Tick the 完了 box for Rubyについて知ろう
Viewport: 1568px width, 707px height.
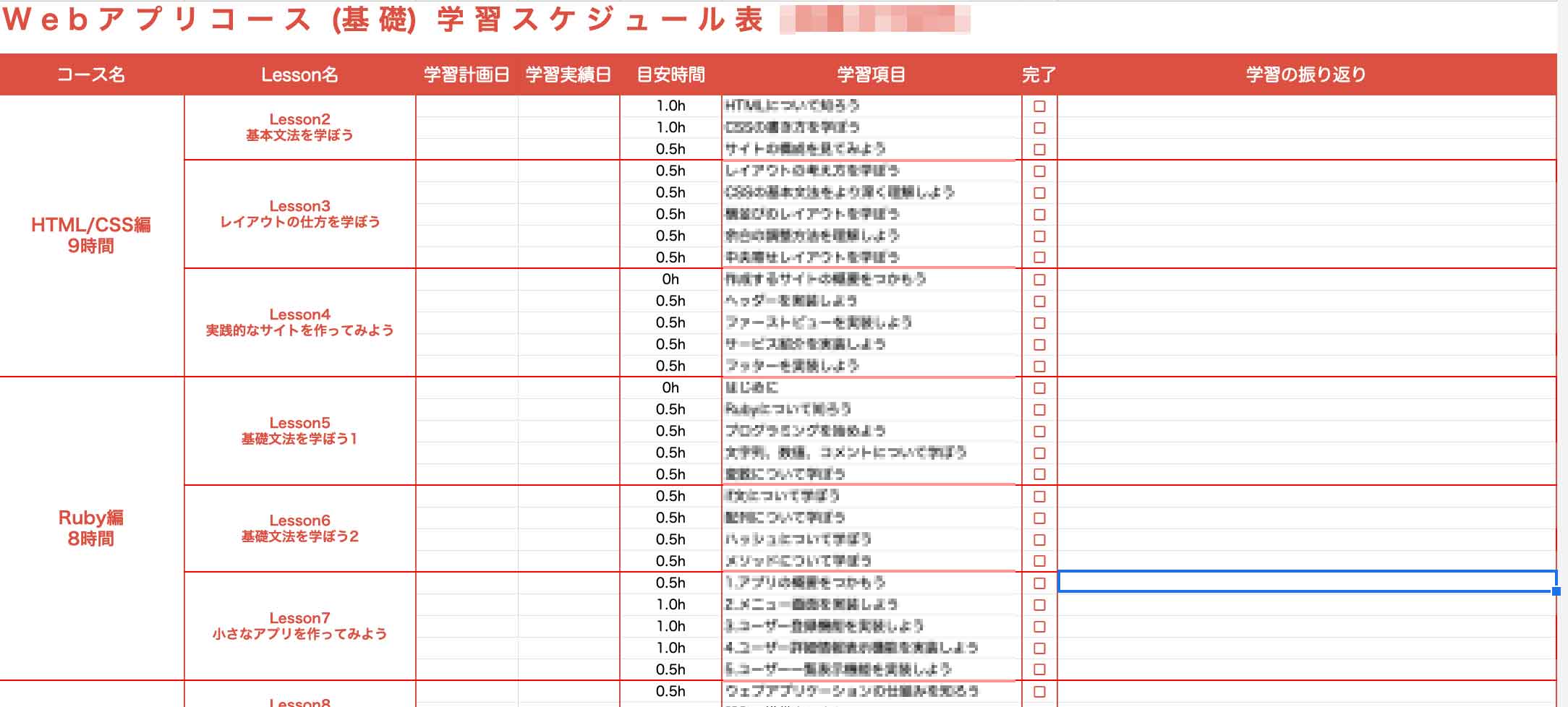point(1039,410)
